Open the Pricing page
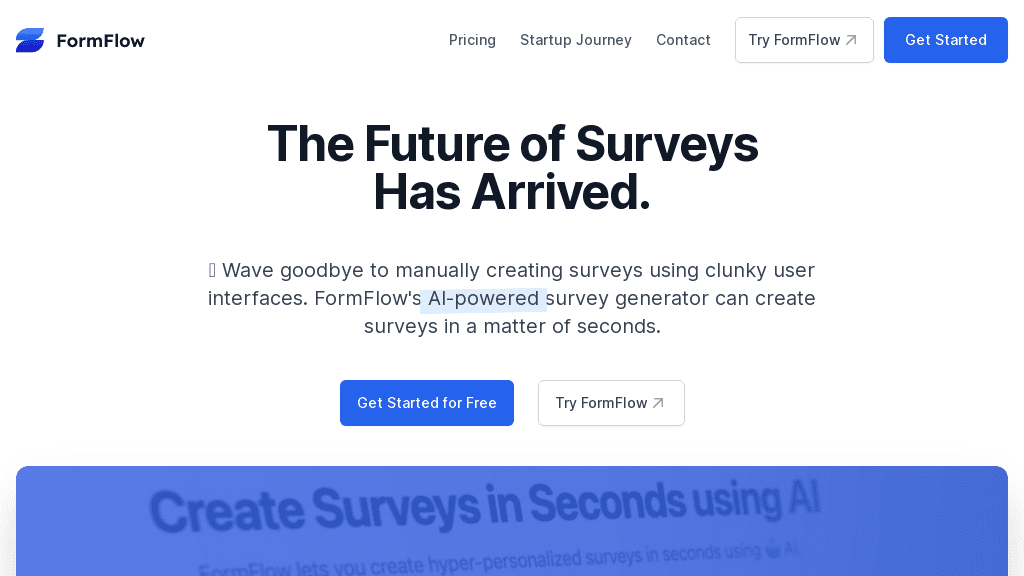 point(472,40)
